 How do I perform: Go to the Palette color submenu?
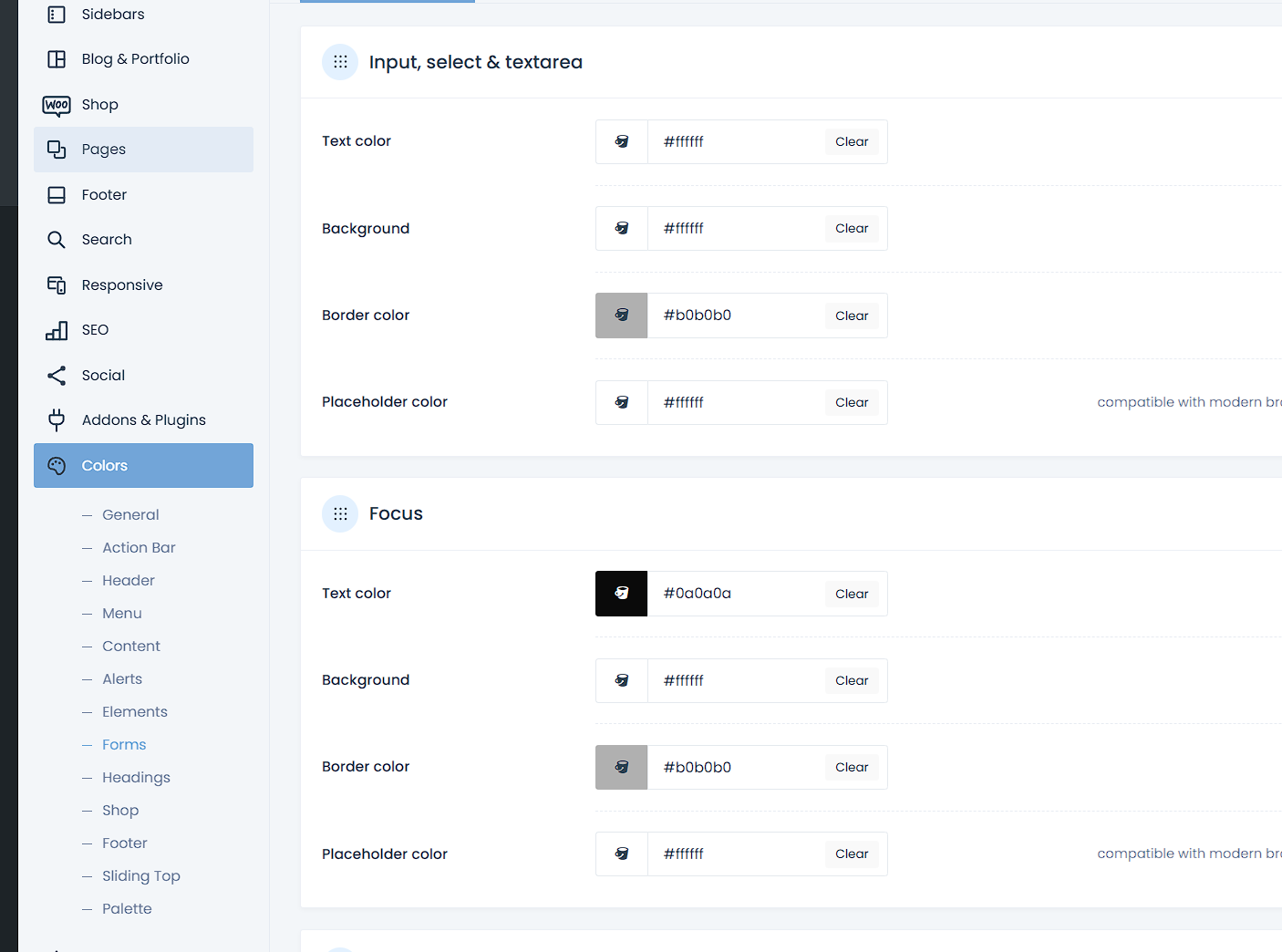[127, 909]
